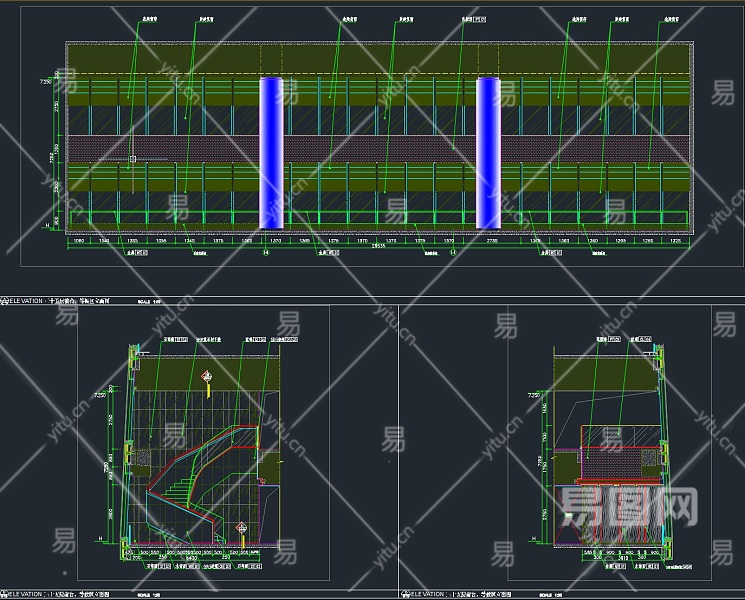Image resolution: width=745 pixels, height=600 pixels.
Task: Select the right blue column in top elevation
Action: [488, 152]
